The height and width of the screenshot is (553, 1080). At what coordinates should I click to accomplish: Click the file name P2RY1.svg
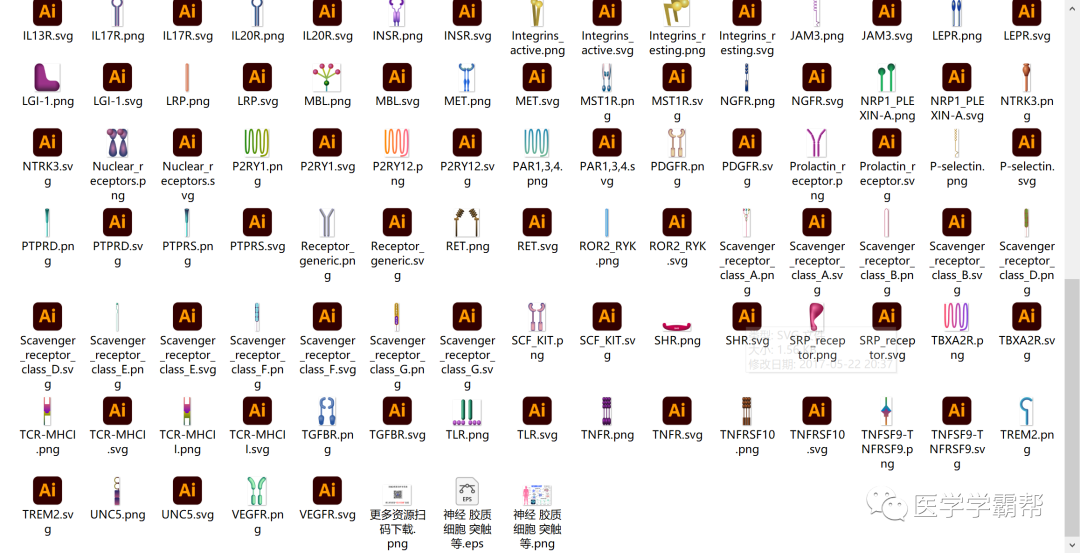(x=327, y=167)
